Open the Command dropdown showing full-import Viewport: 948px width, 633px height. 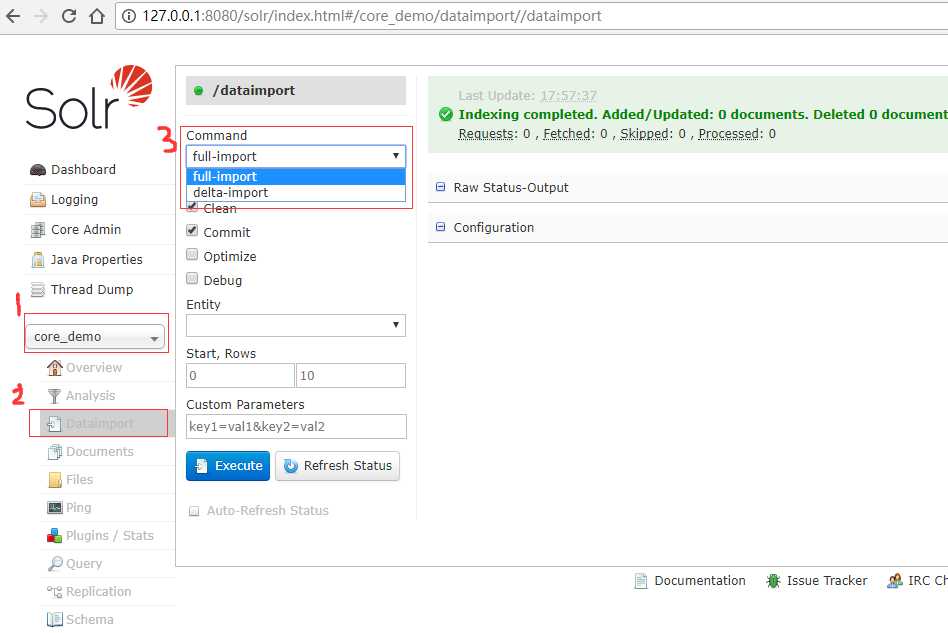tap(296, 157)
